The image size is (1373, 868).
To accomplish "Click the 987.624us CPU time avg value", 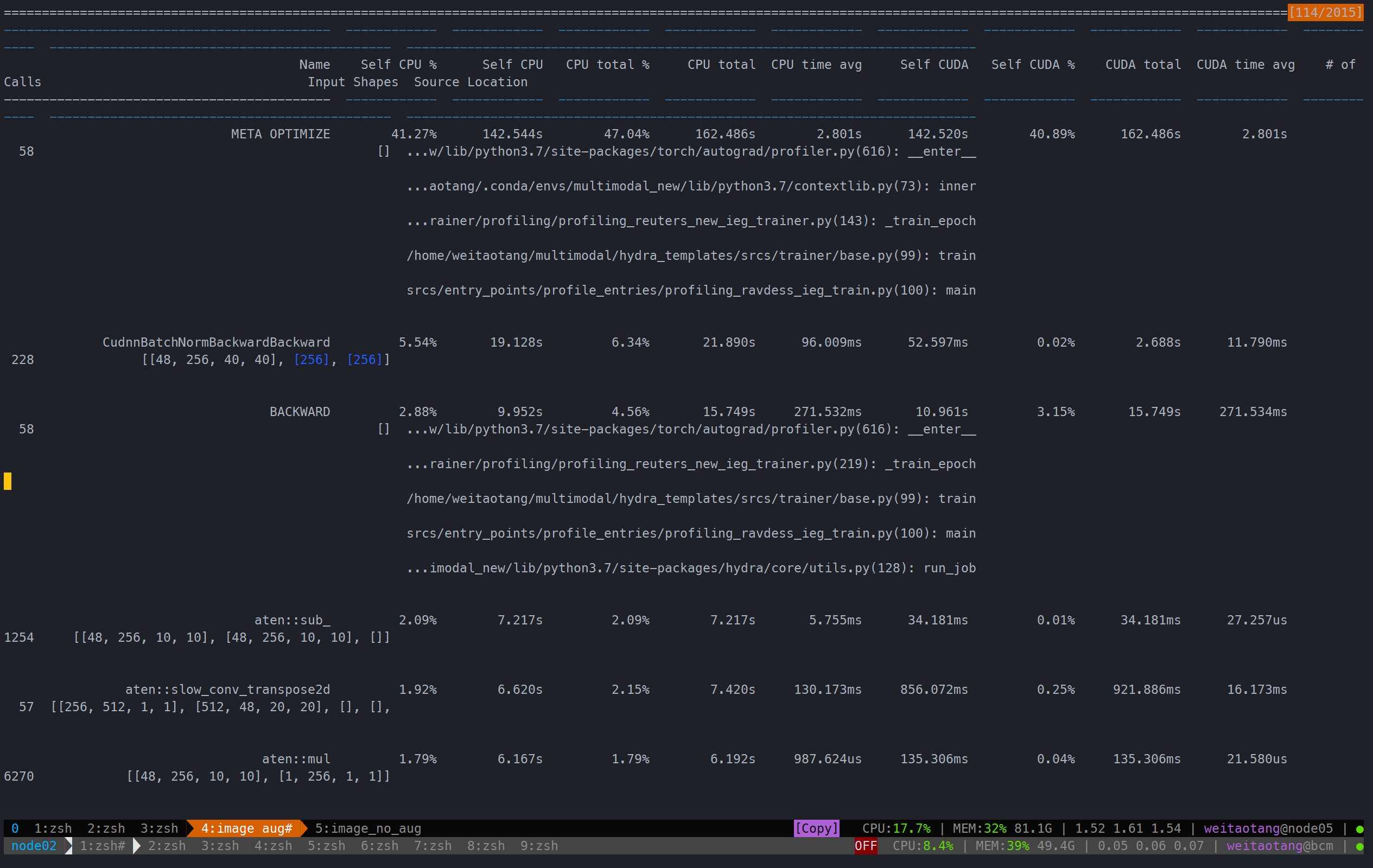I will pos(828,759).
